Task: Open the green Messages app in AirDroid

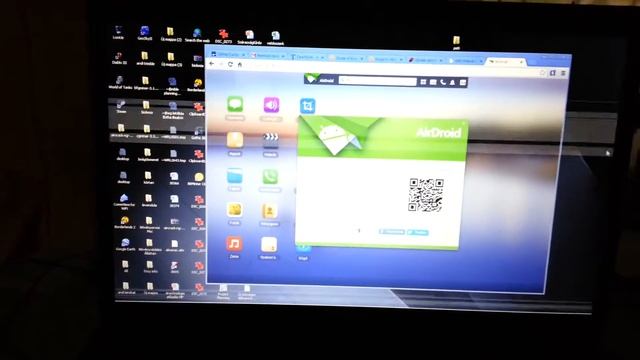Action: [x=235, y=104]
